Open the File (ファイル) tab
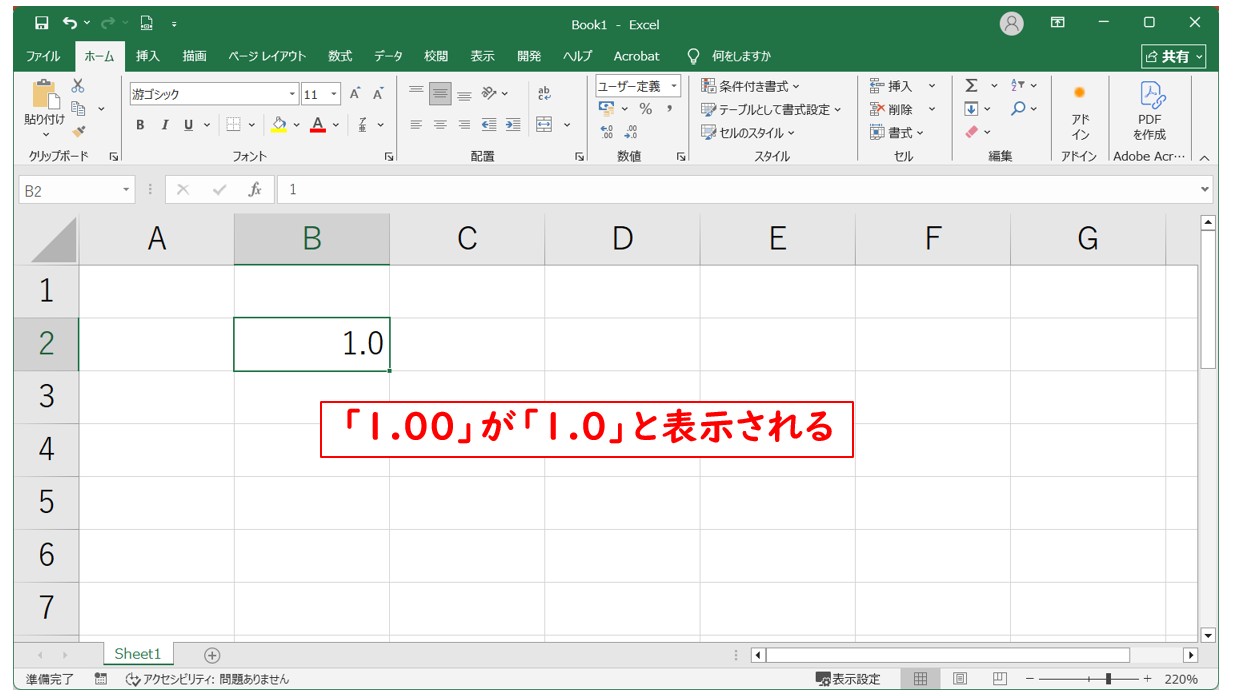 click(43, 56)
